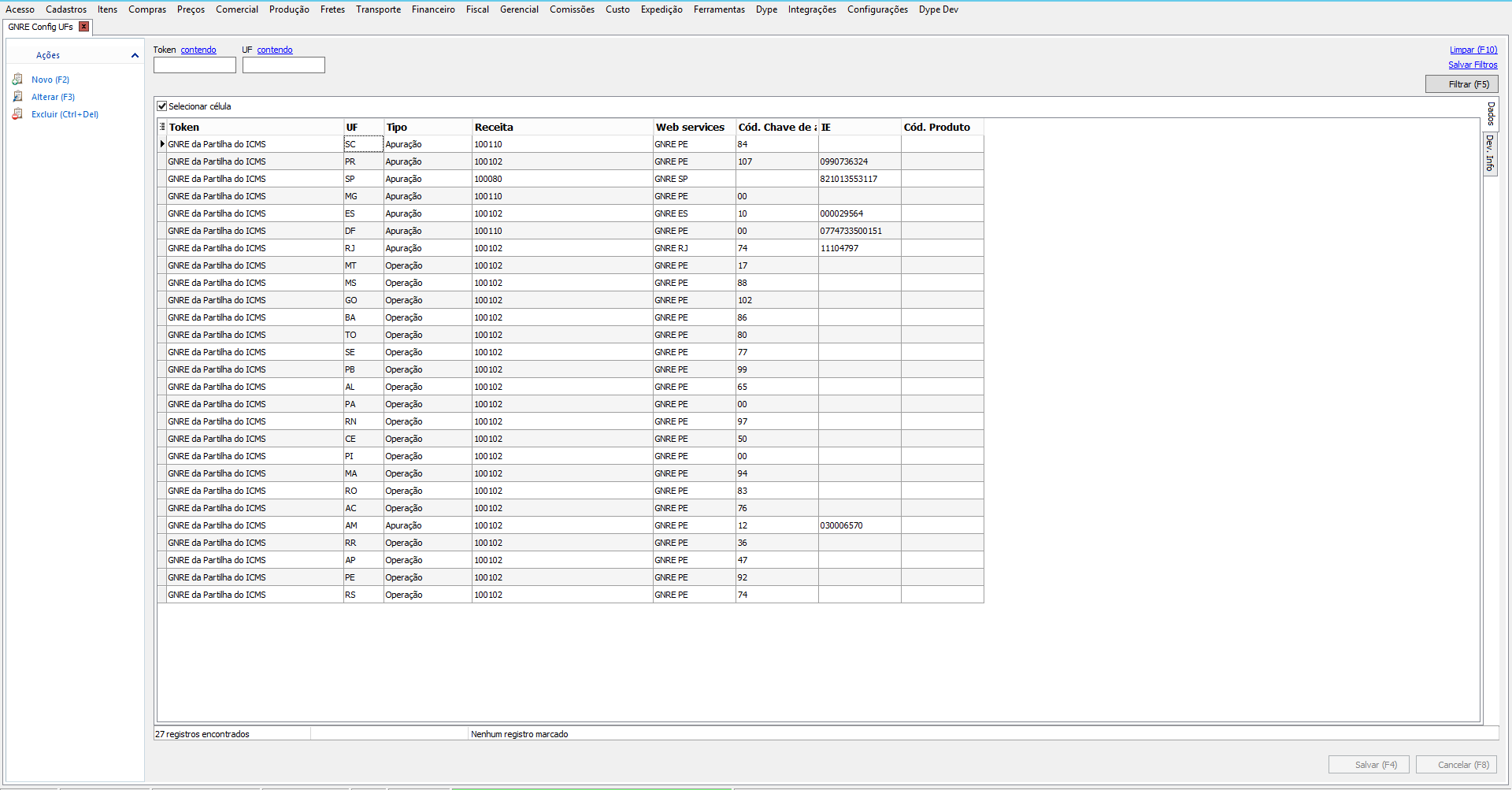
Task: Select the PR cell in UF column
Action: (364, 161)
